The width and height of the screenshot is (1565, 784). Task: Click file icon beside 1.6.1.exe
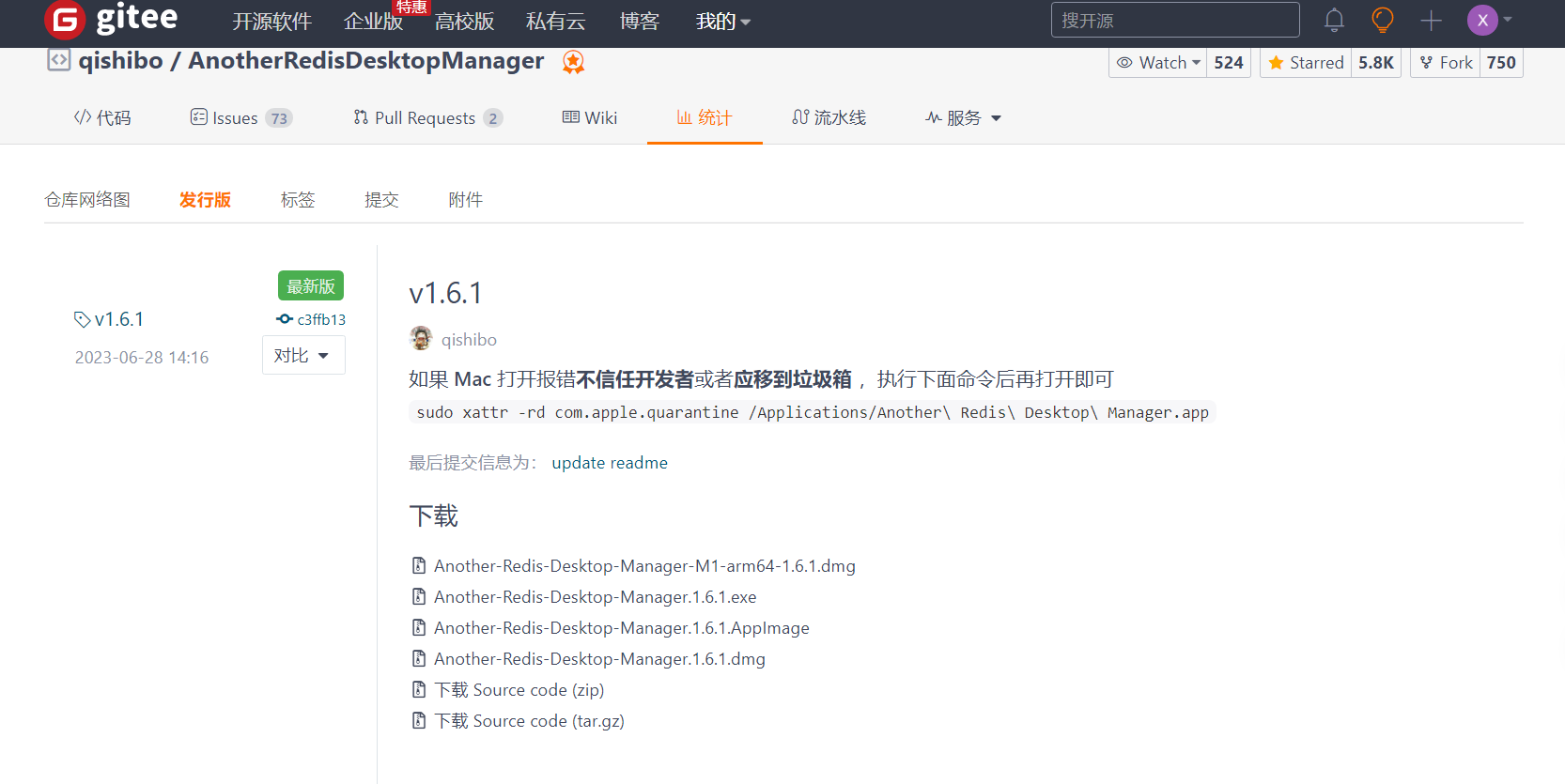point(419,596)
